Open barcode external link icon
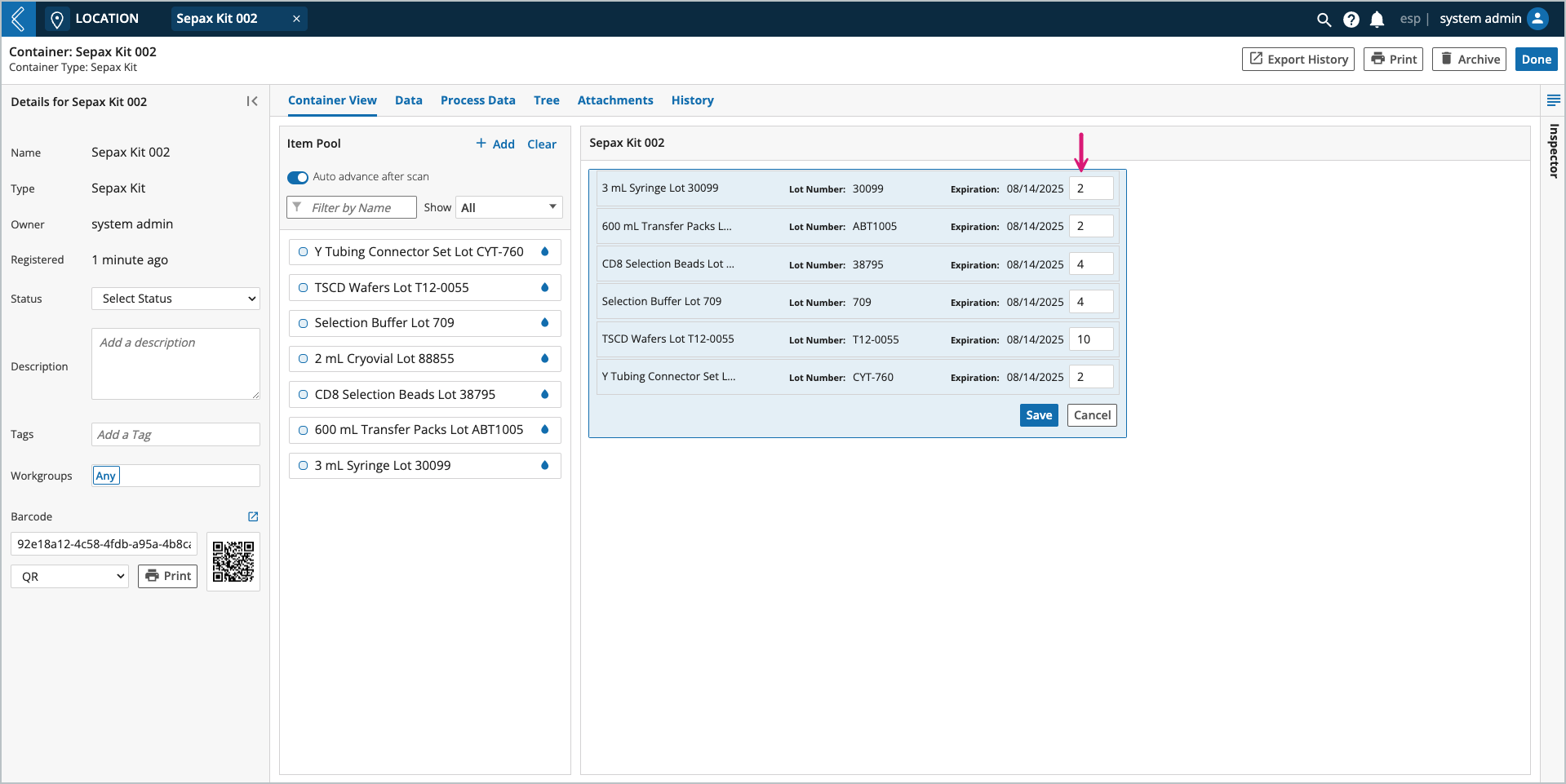 (x=253, y=516)
